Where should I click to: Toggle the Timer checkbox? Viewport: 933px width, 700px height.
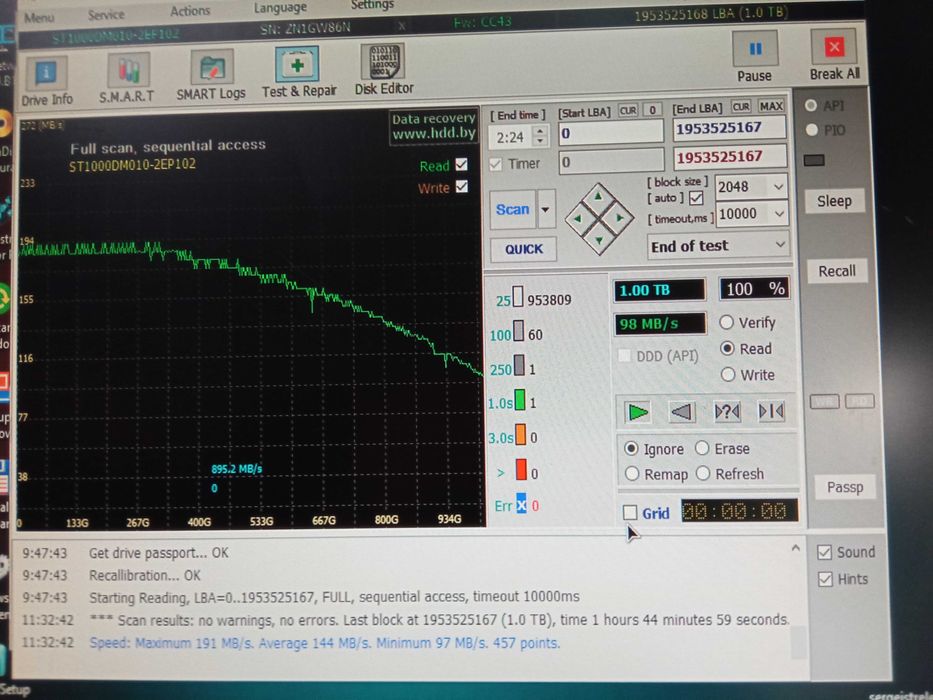495,164
